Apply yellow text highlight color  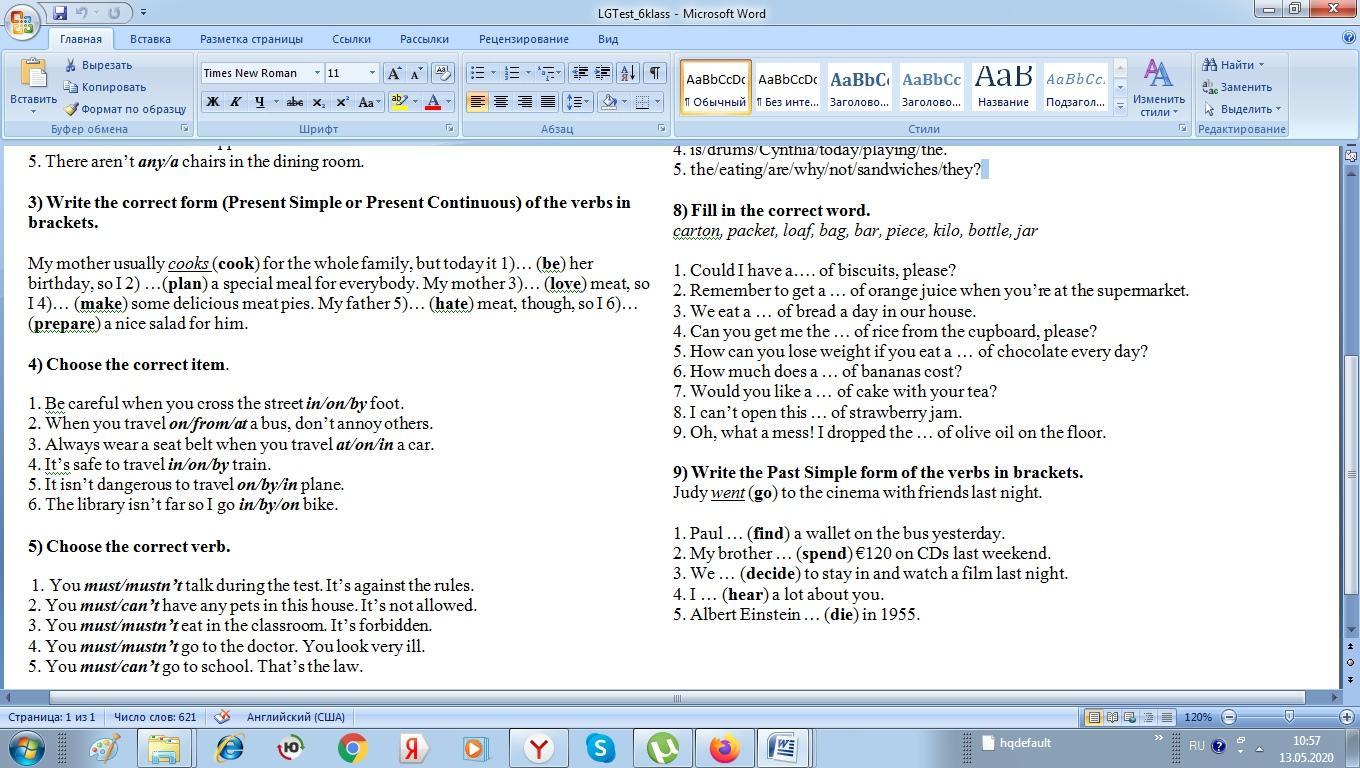(399, 102)
